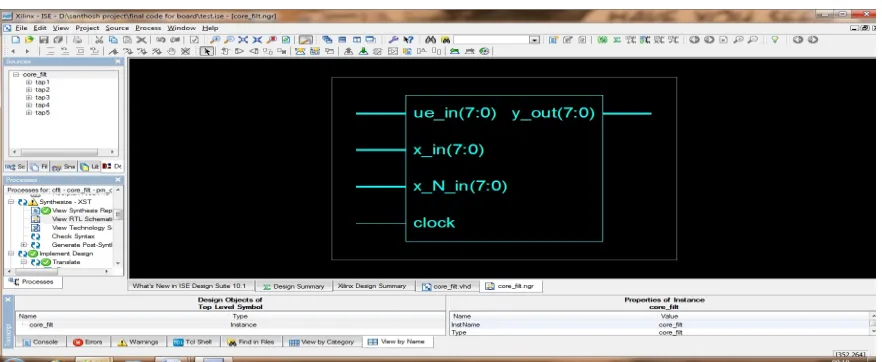Click the Zoom Out magnifier icon
882x362 pixels.
pyautogui.click(x=229, y=40)
